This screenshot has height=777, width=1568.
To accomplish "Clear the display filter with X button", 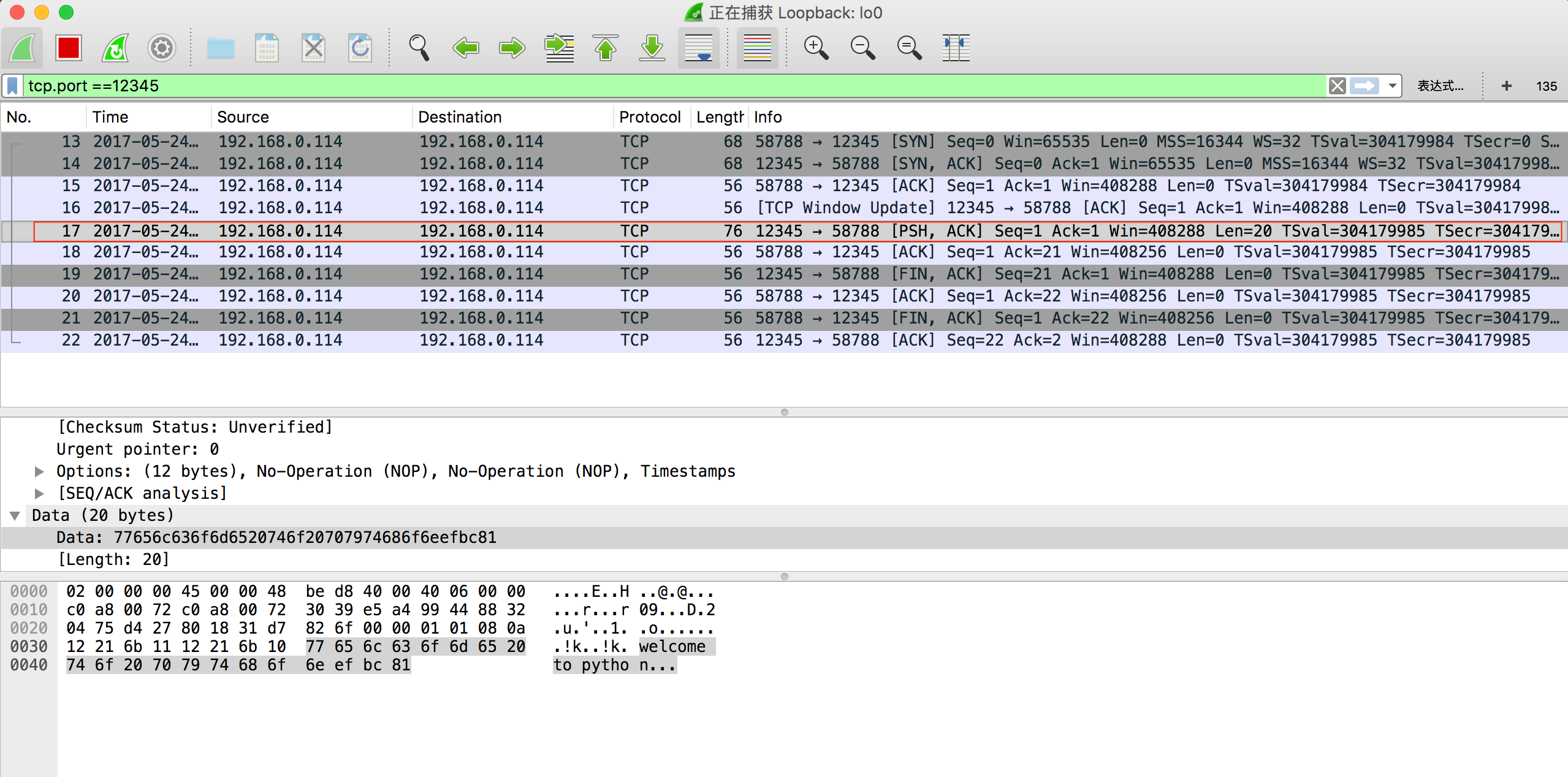I will coord(1337,86).
